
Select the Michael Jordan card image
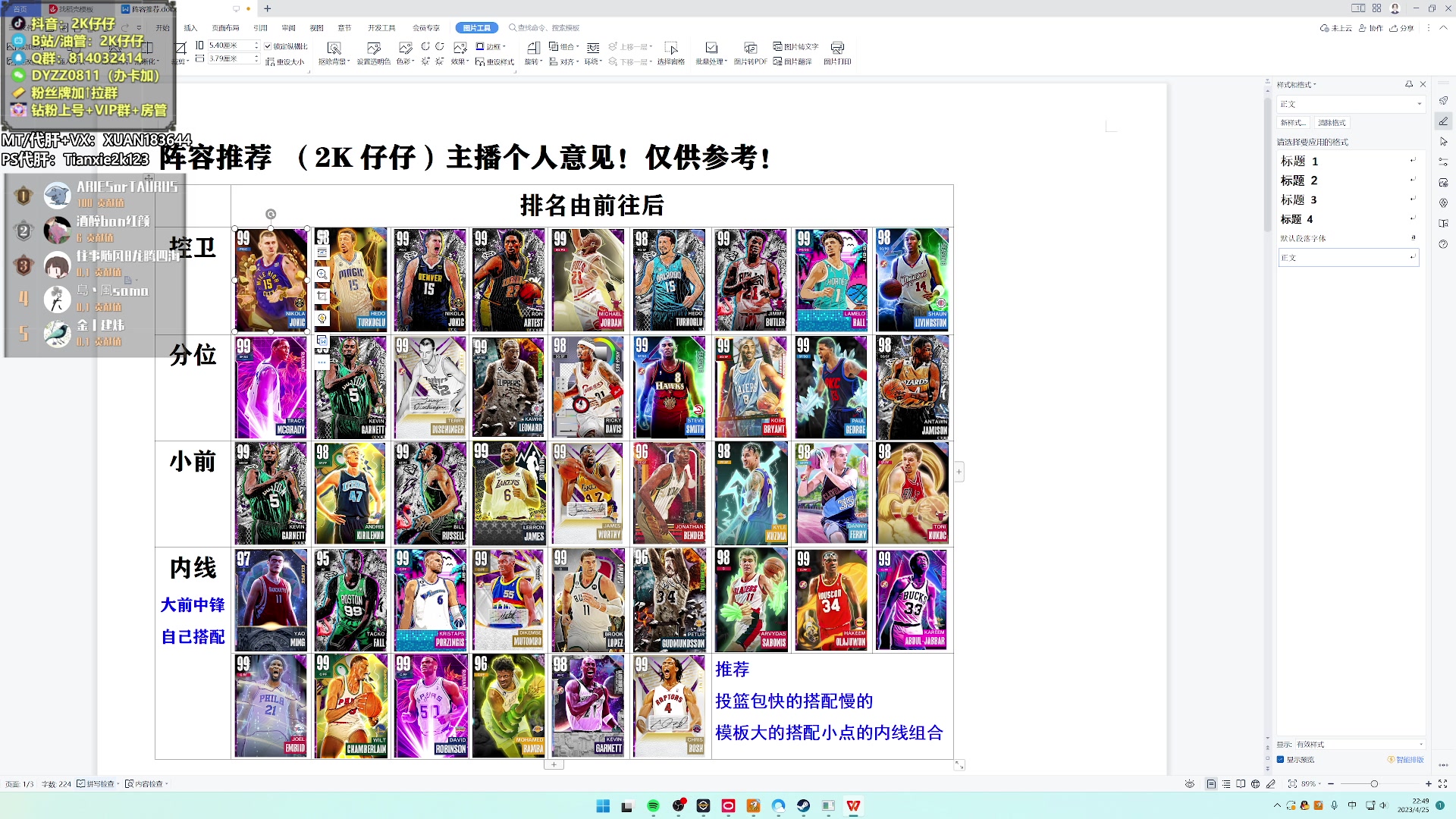(x=588, y=280)
